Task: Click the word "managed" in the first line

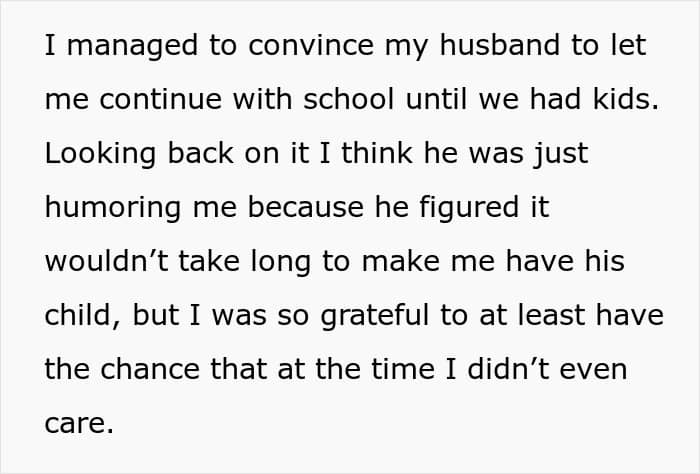Action: click(116, 47)
